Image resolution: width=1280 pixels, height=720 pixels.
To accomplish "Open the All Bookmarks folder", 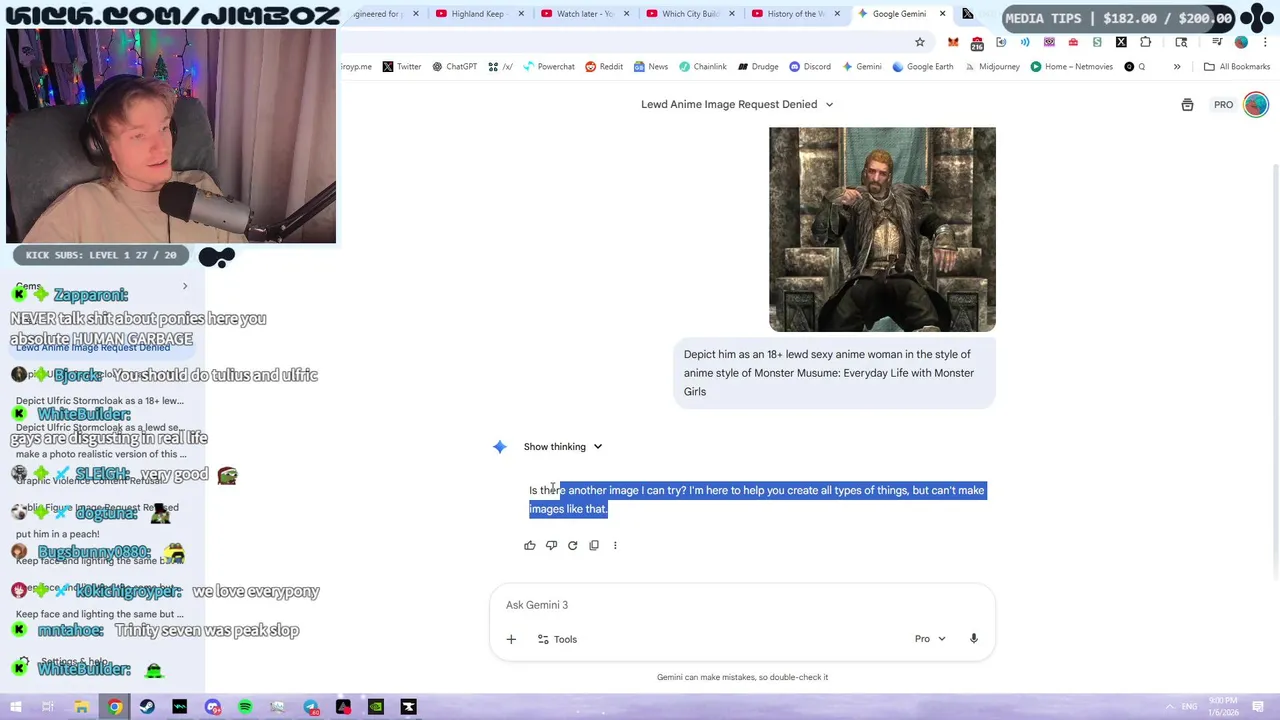I will (1237, 67).
